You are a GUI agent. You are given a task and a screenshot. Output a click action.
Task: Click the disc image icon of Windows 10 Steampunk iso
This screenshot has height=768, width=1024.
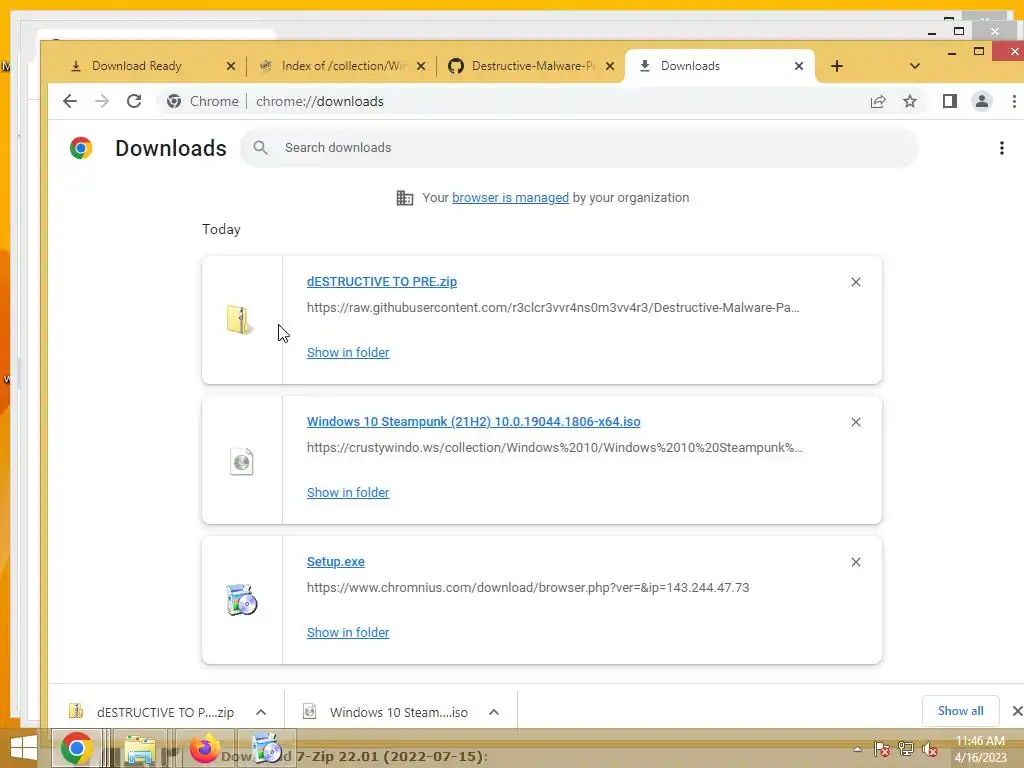[x=242, y=461]
